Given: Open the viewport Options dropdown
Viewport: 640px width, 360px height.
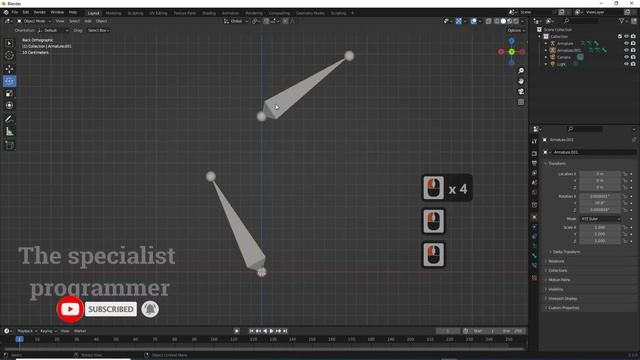Looking at the screenshot, I should [516, 31].
